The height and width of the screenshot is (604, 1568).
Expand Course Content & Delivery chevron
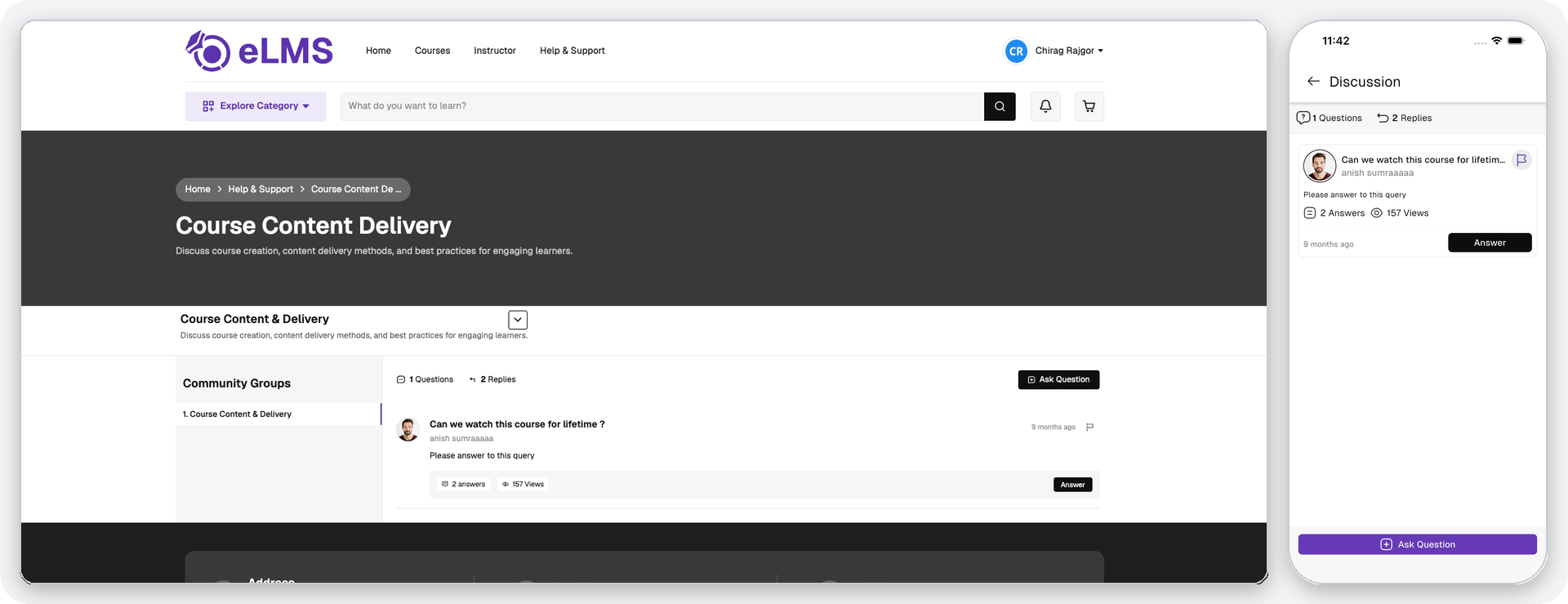pos(518,320)
